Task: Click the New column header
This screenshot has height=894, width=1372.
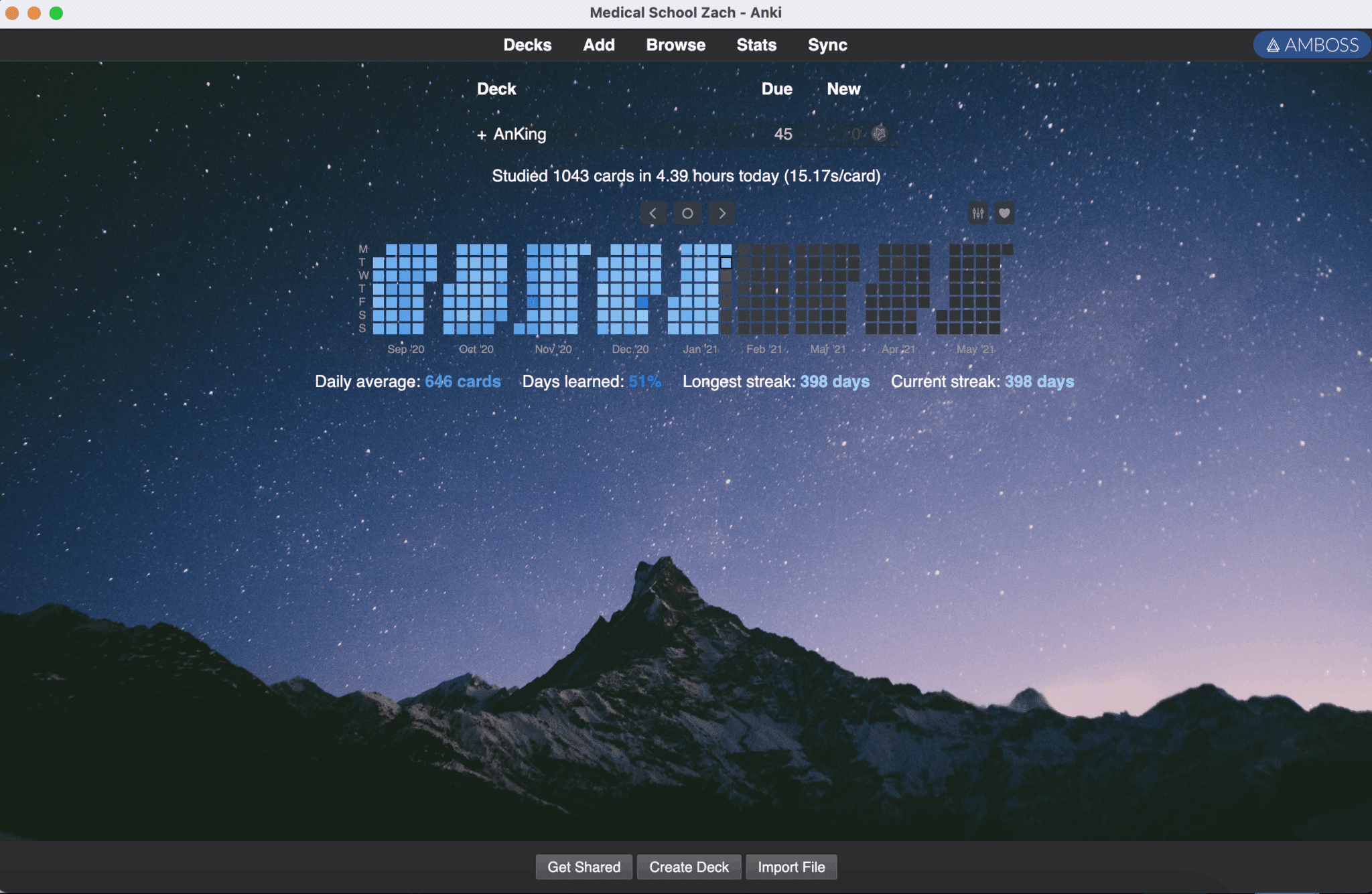Action: (843, 89)
